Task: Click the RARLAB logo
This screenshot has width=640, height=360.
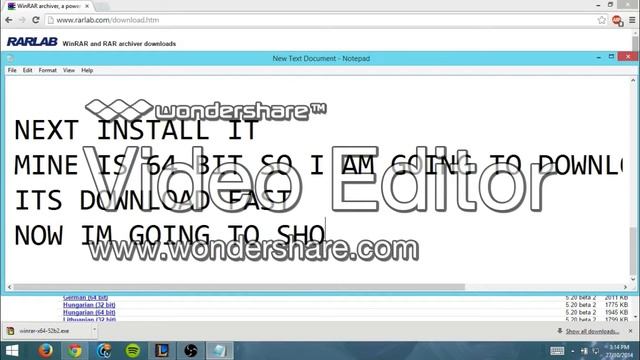Action: click(x=32, y=42)
